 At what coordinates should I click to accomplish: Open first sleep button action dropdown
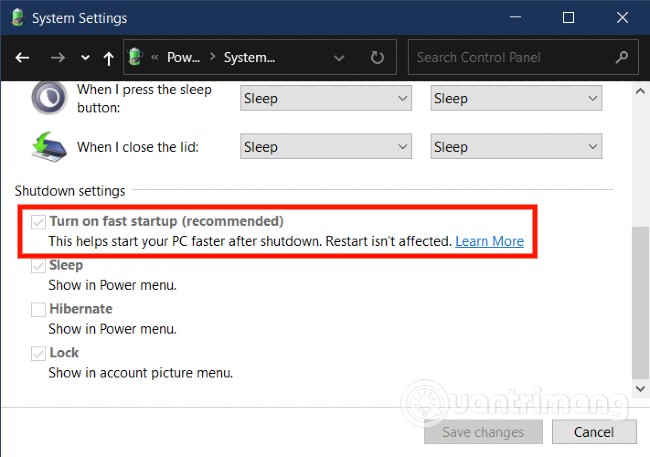coord(326,98)
